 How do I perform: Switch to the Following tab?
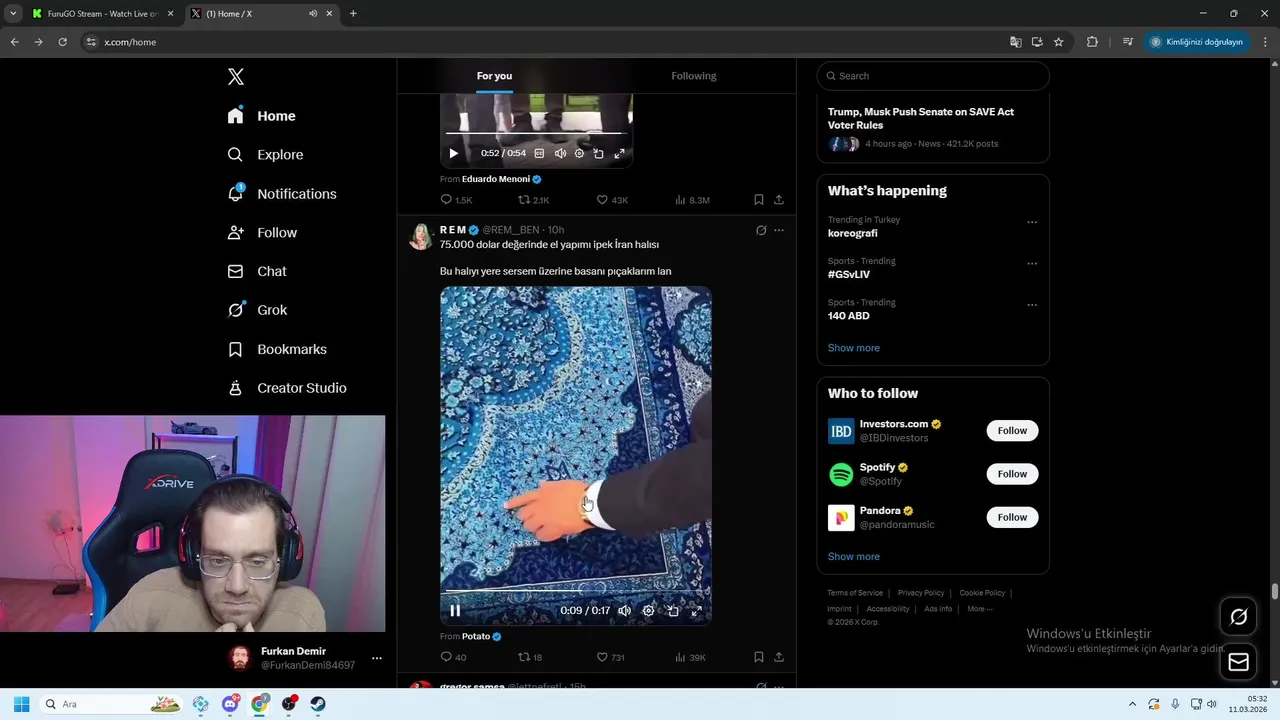(694, 76)
